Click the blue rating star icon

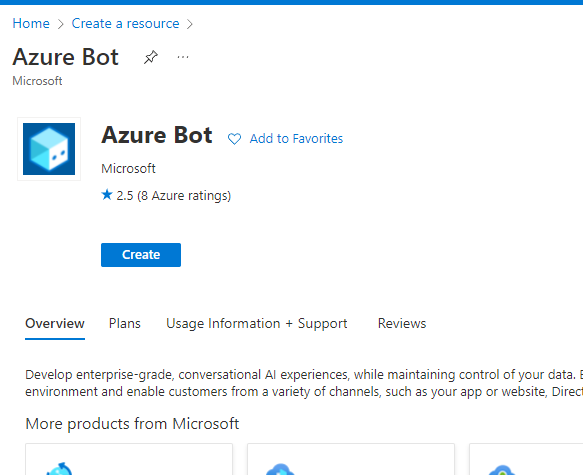click(x=107, y=194)
